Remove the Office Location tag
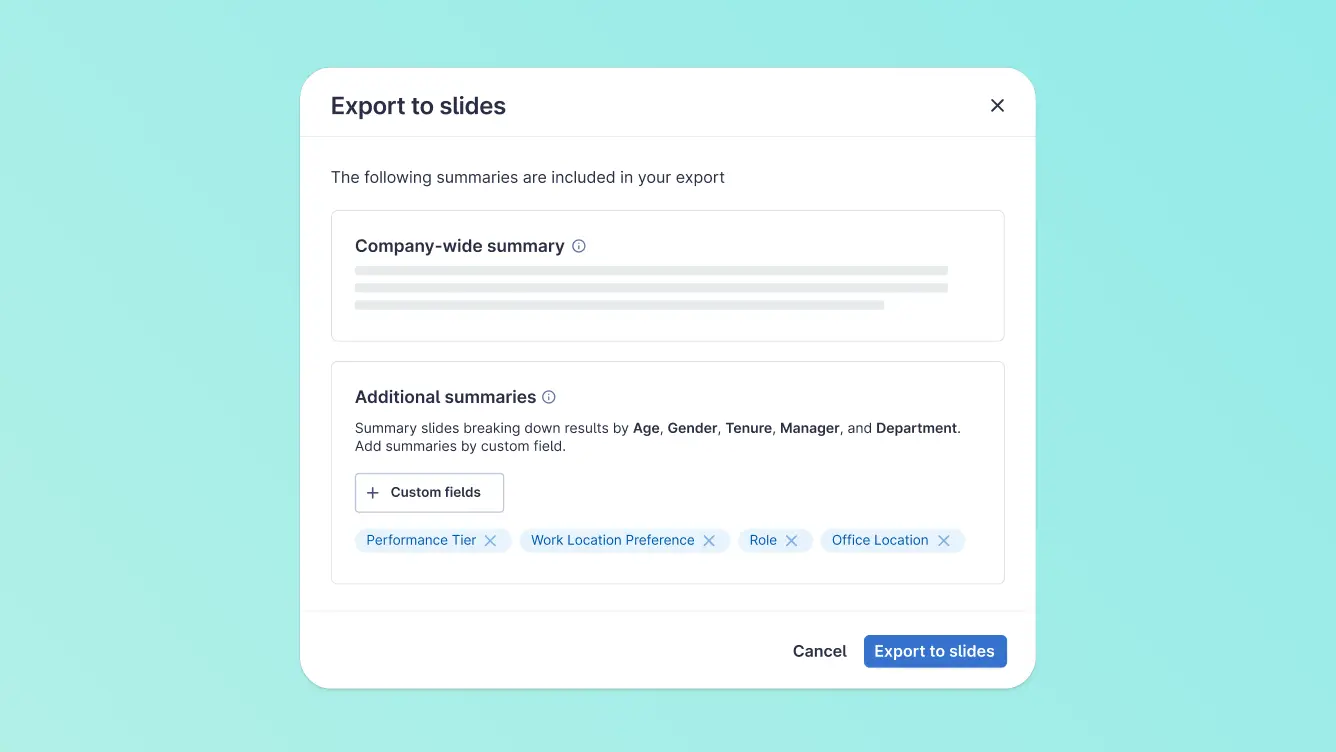1336x752 pixels. tap(943, 541)
